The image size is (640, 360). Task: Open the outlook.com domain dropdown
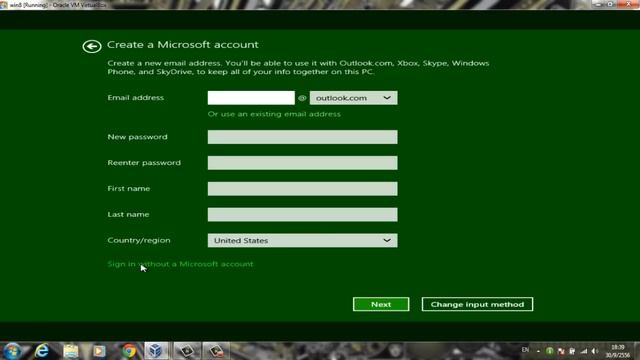(353, 98)
